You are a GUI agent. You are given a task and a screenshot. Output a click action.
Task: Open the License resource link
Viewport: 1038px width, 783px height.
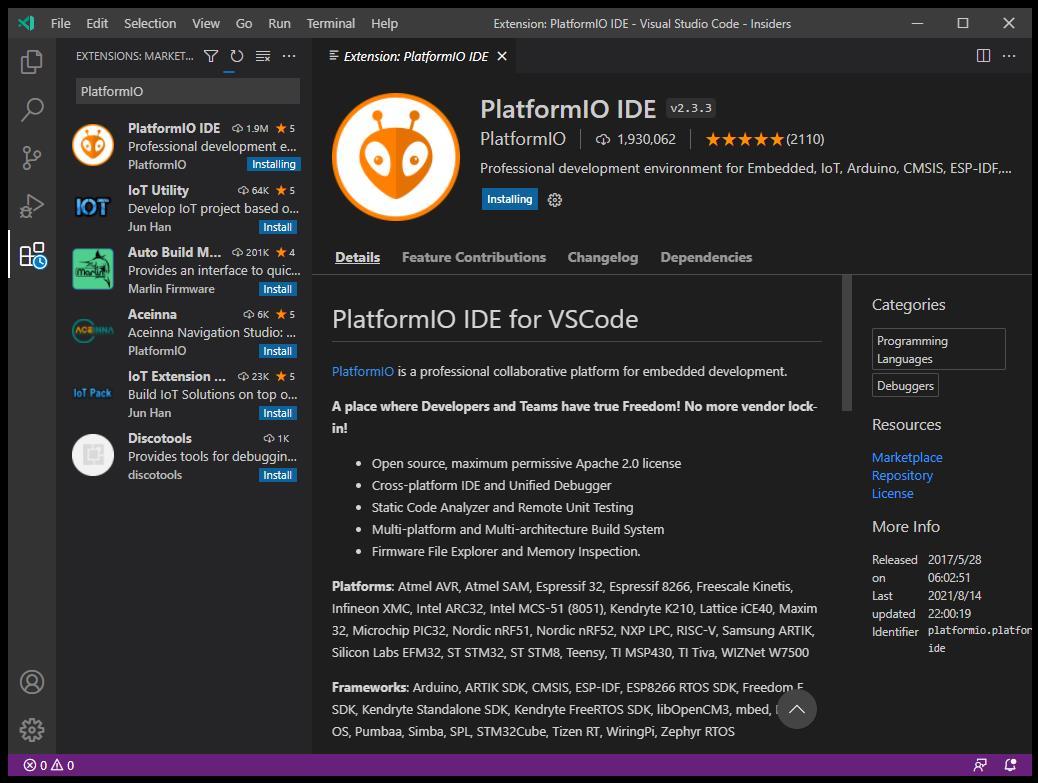[892, 494]
